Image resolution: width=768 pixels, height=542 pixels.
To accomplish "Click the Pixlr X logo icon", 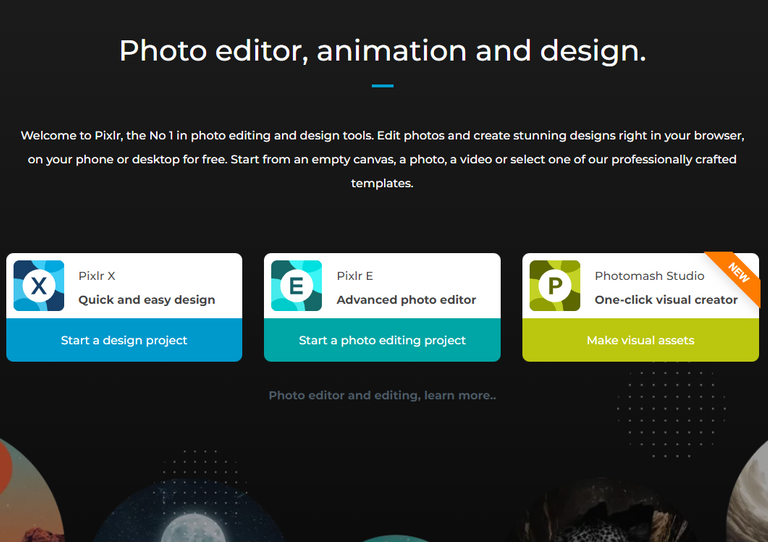I will pyautogui.click(x=39, y=285).
